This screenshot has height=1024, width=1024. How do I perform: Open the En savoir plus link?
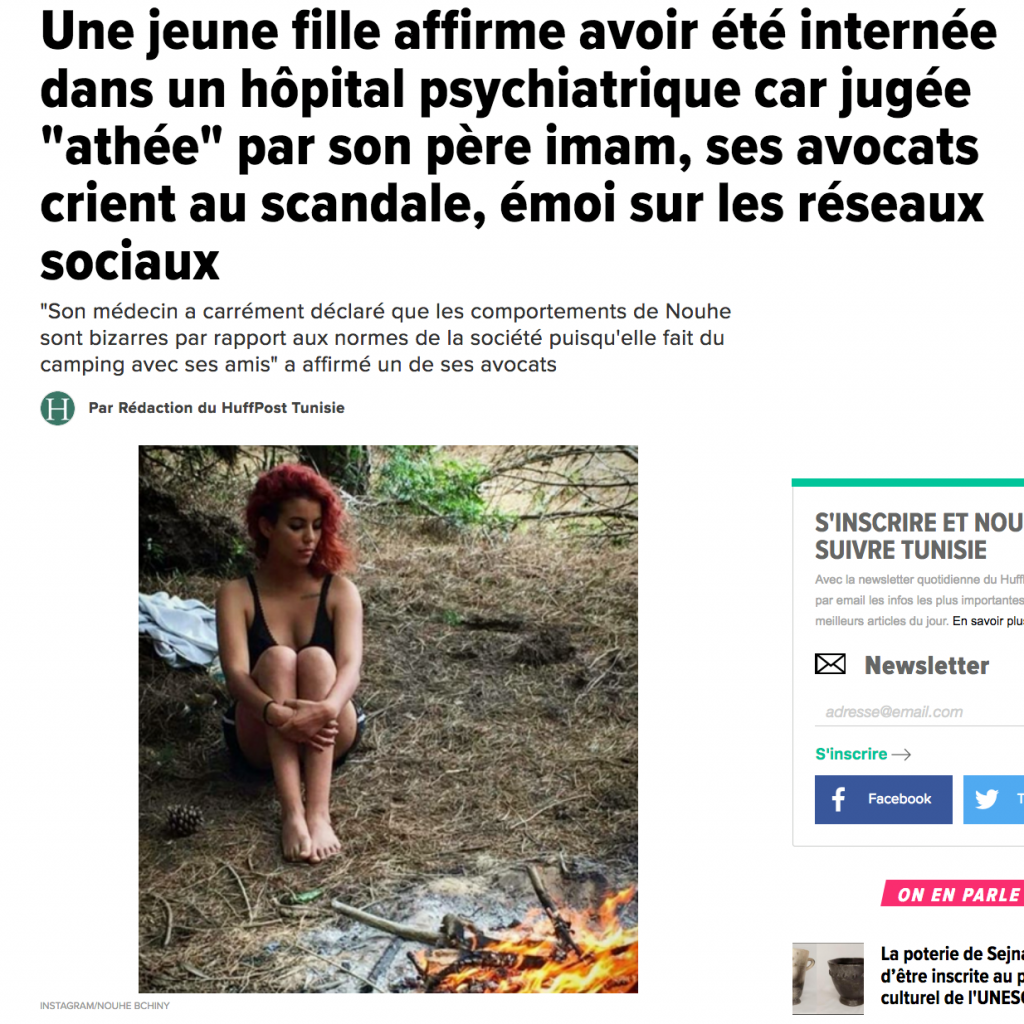988,621
